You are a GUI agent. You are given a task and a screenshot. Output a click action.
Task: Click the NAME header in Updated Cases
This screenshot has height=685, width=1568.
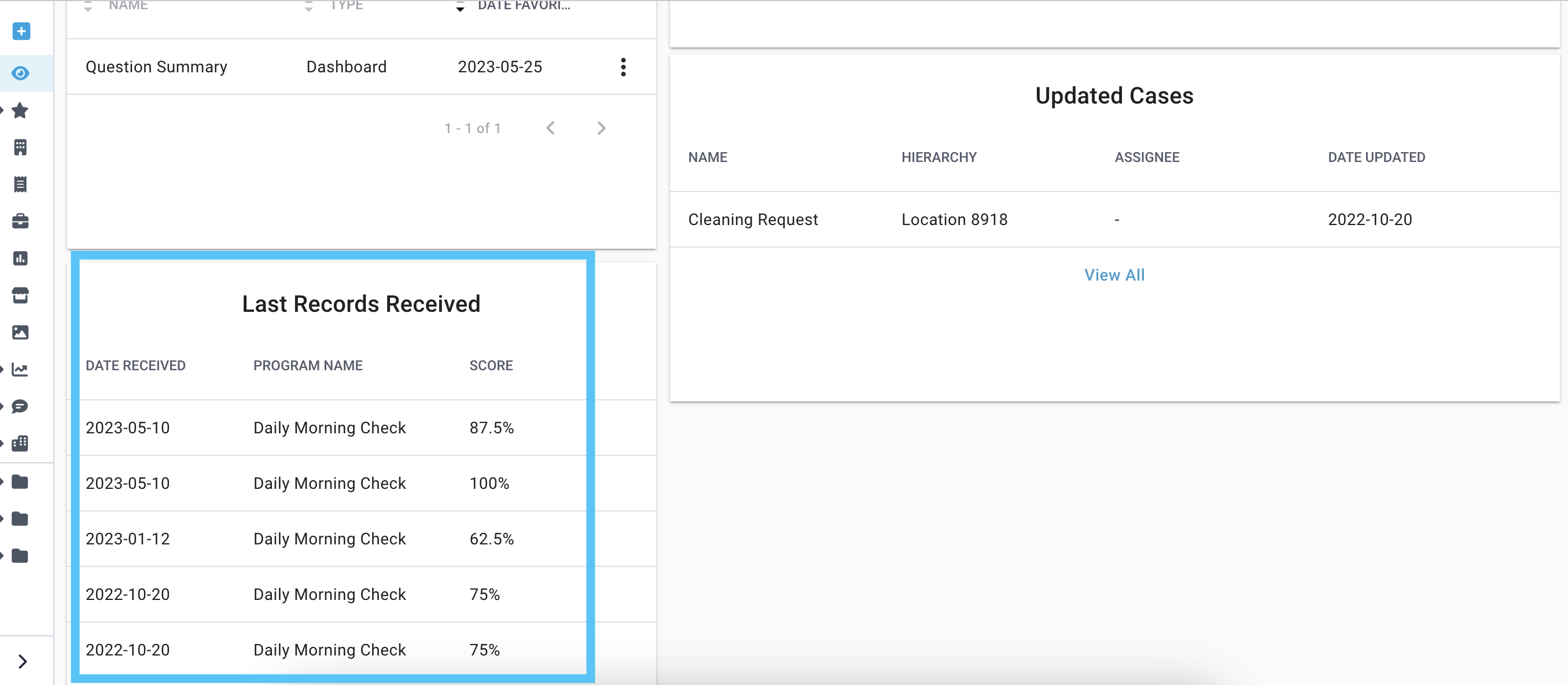click(707, 157)
